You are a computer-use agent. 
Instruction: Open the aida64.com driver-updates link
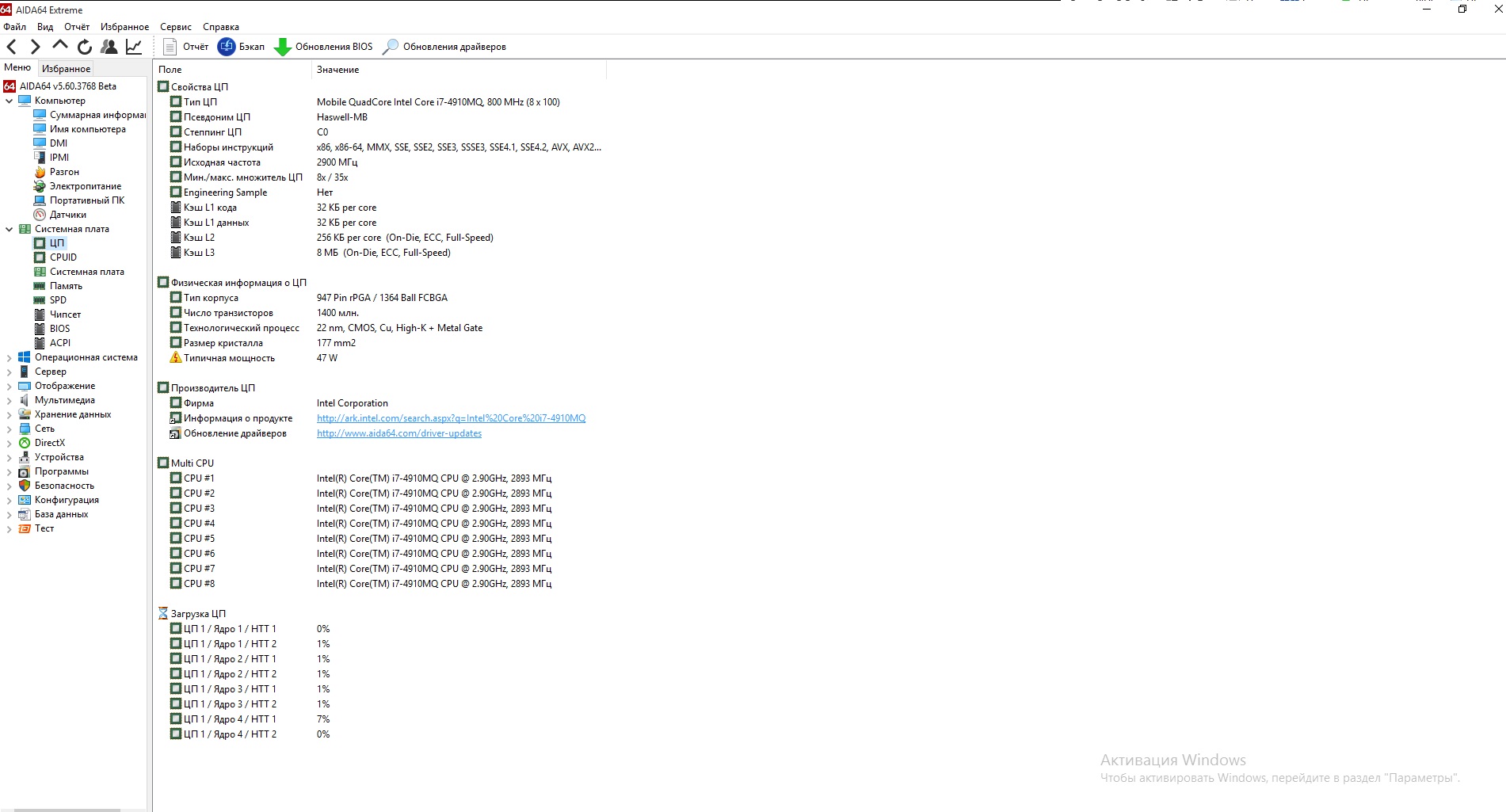399,433
